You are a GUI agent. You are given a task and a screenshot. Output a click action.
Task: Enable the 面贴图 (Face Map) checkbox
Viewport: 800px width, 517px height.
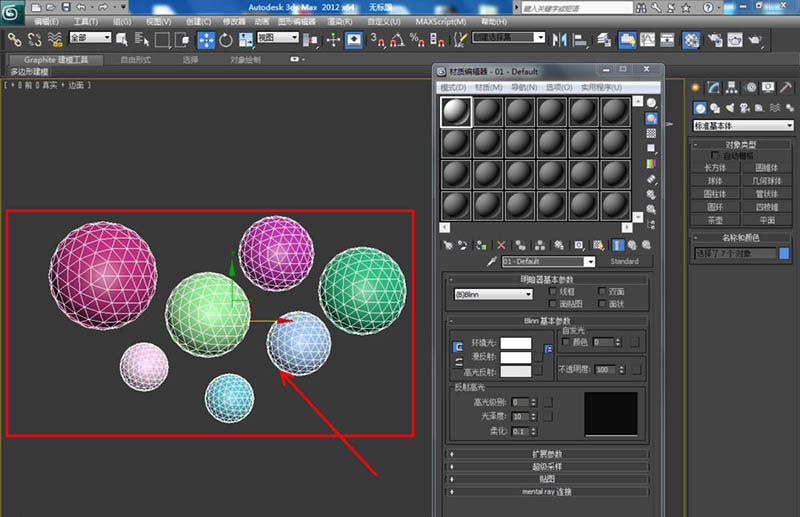pos(553,304)
